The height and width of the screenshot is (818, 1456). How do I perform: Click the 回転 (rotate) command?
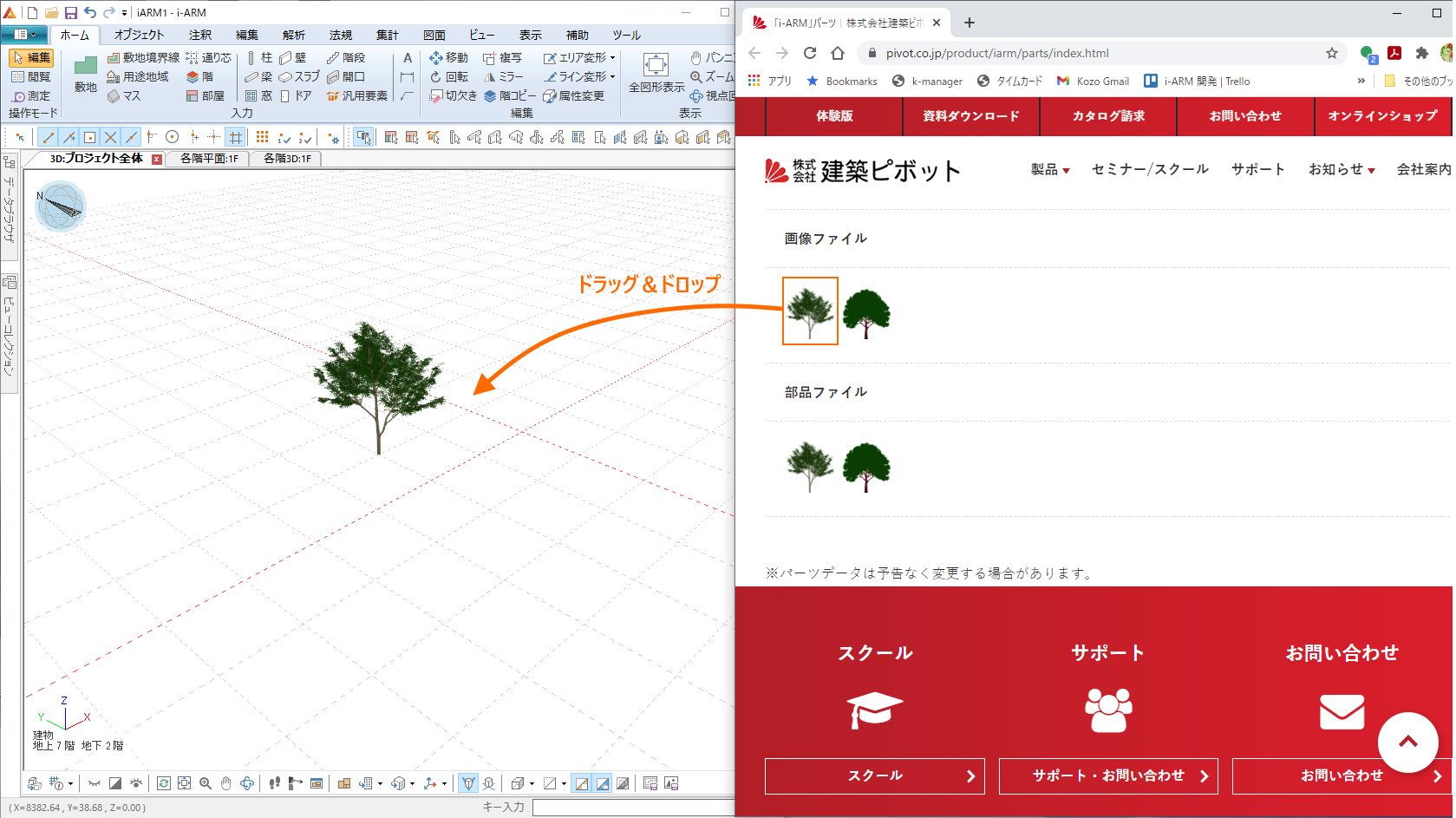[448, 76]
